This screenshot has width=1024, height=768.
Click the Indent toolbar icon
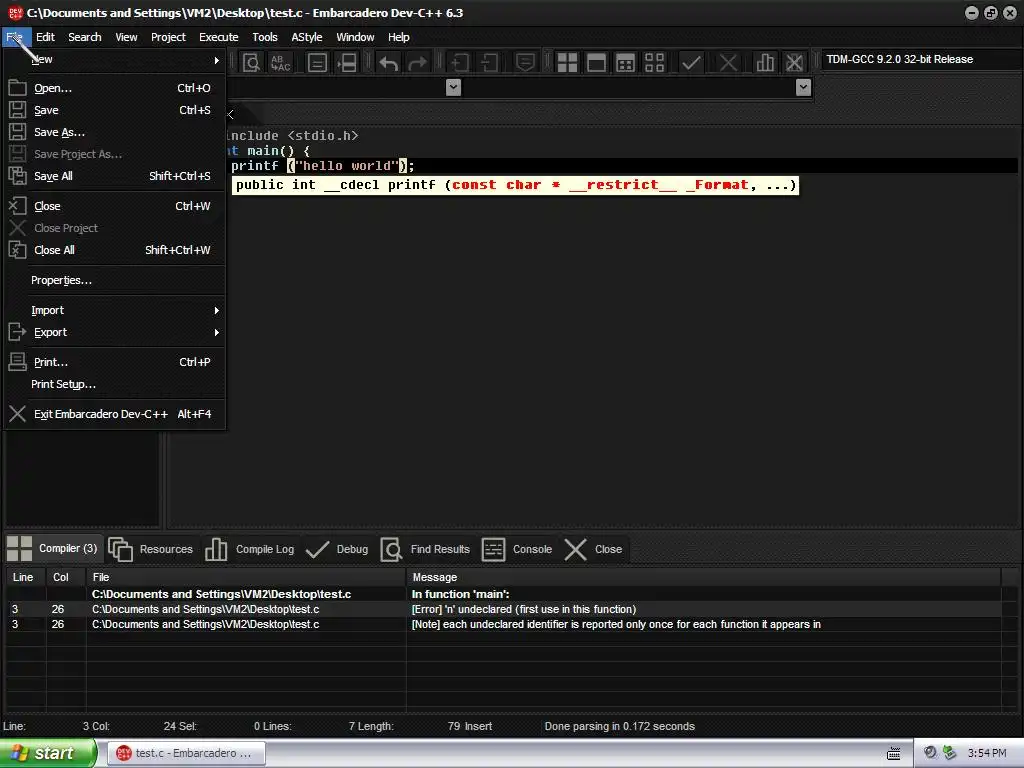[459, 63]
